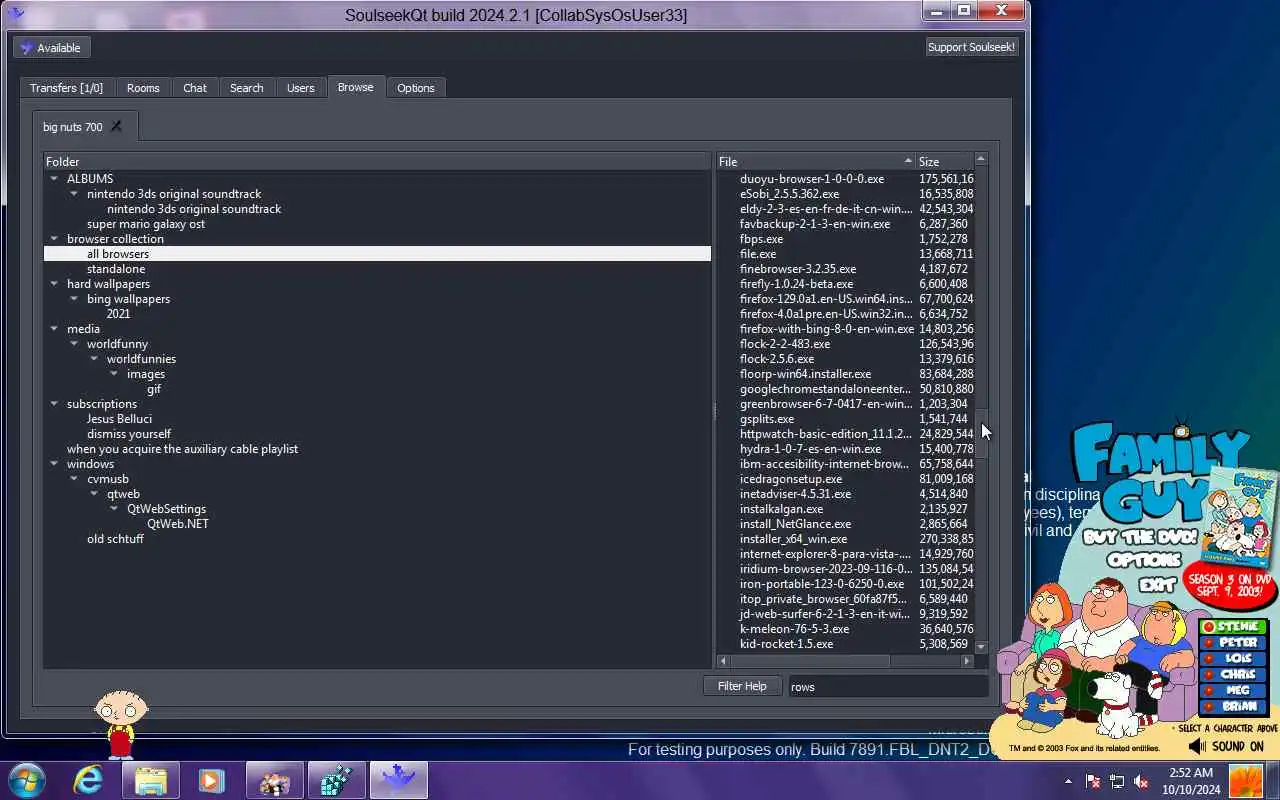1280x800 pixels.
Task: Click the file filter input field
Action: [x=888, y=686]
